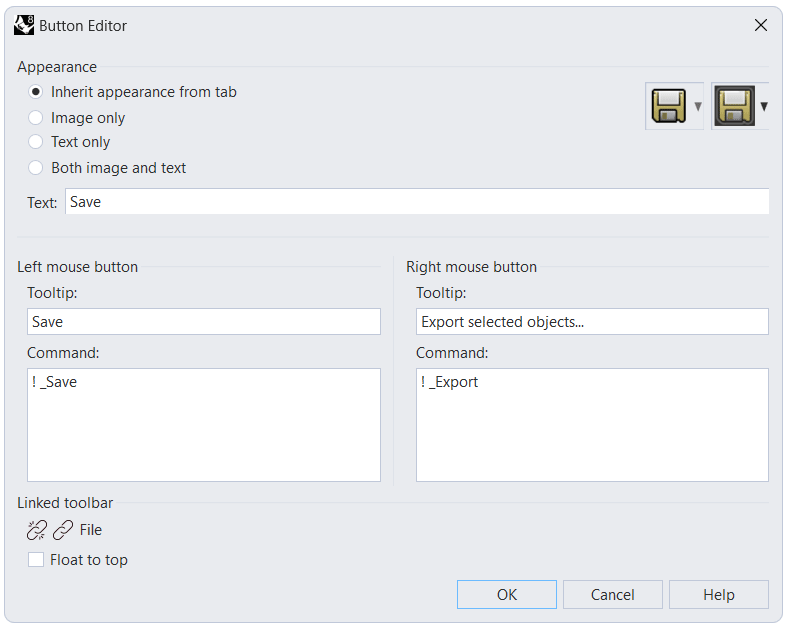Select Inherit appearance from tab option
This screenshot has width=788, height=627.
coord(36,92)
